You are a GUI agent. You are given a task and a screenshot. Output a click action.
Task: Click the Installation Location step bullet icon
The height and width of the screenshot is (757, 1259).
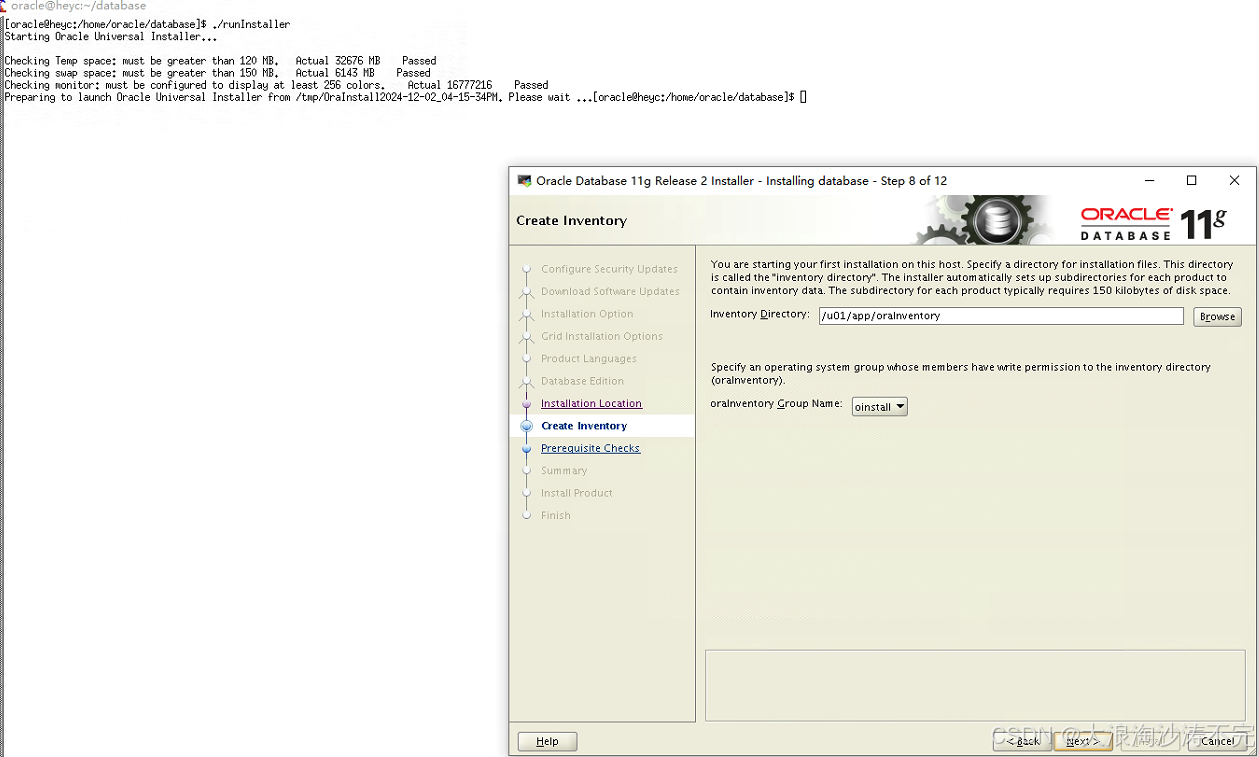526,404
